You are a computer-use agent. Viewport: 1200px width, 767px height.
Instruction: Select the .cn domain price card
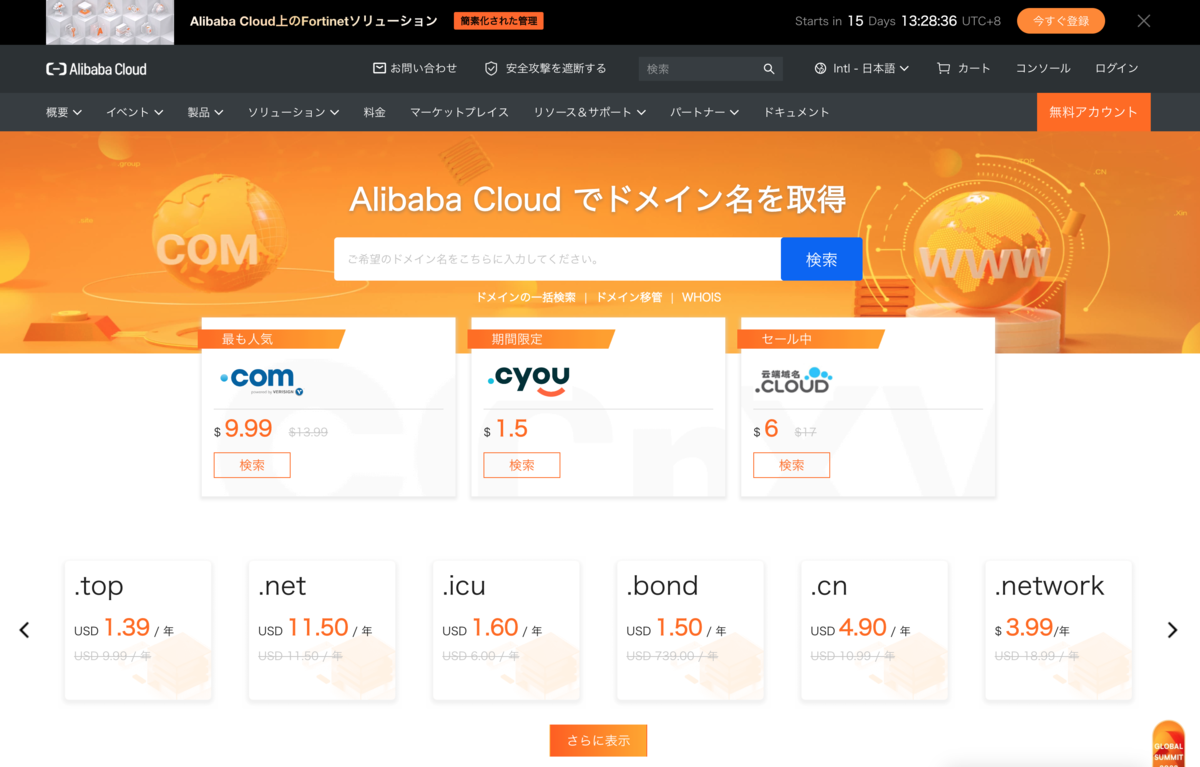874,630
